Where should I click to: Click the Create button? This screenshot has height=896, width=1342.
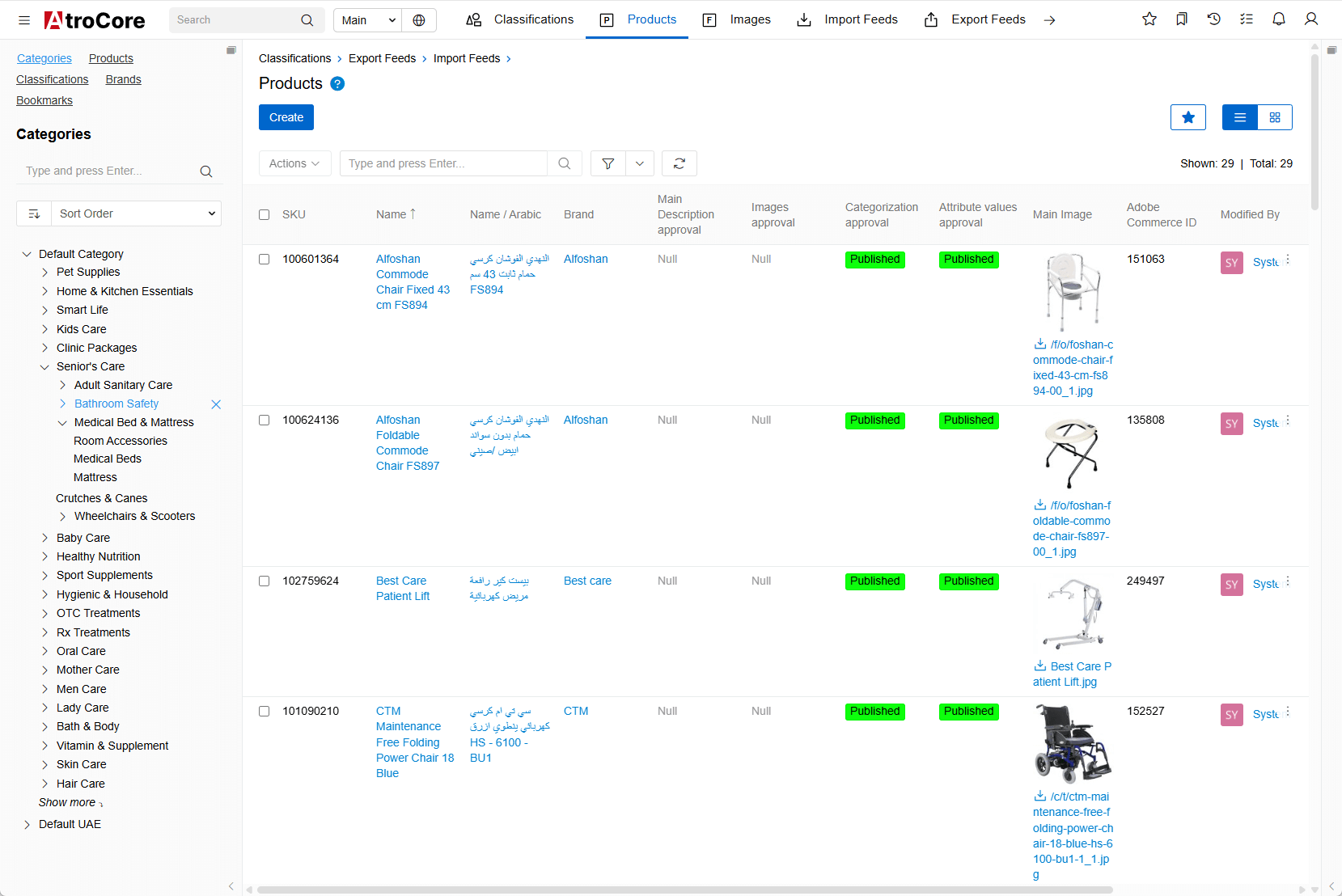(x=286, y=117)
